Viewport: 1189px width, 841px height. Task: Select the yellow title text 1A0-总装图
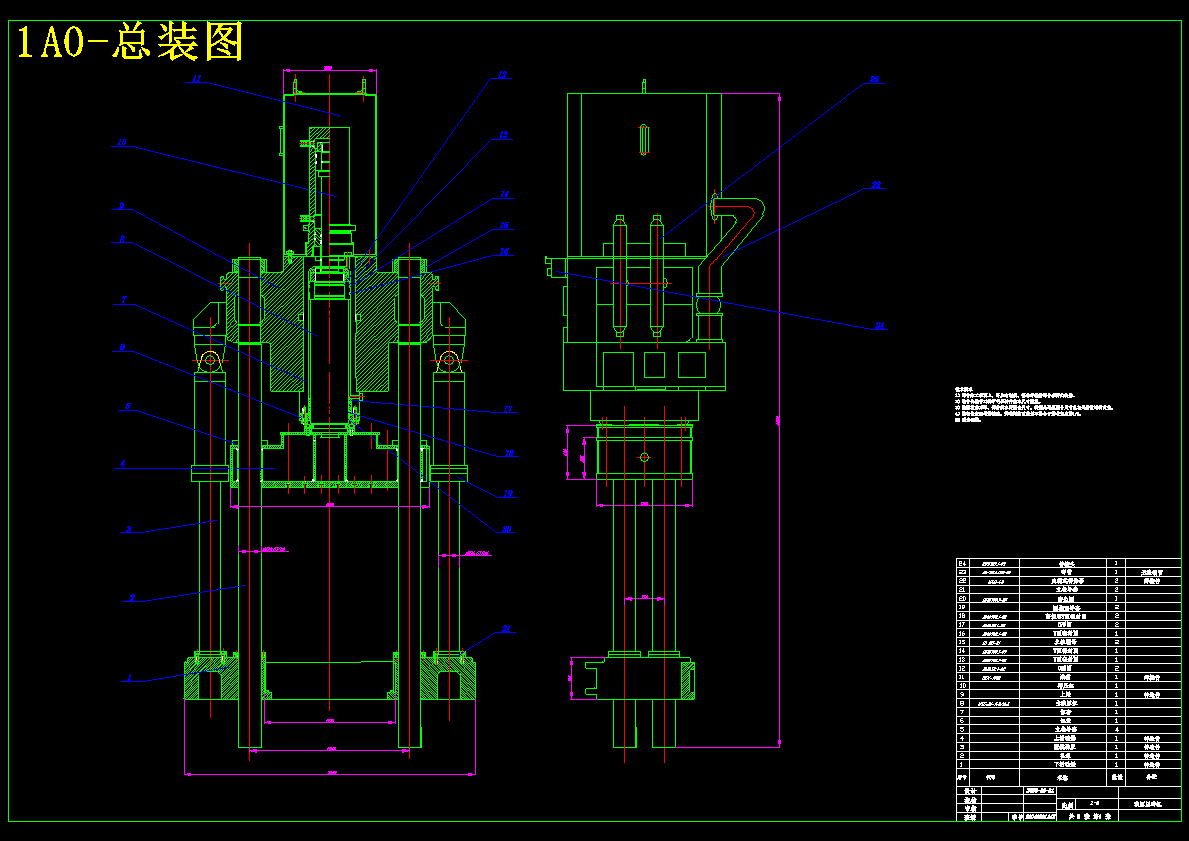click(x=130, y=42)
